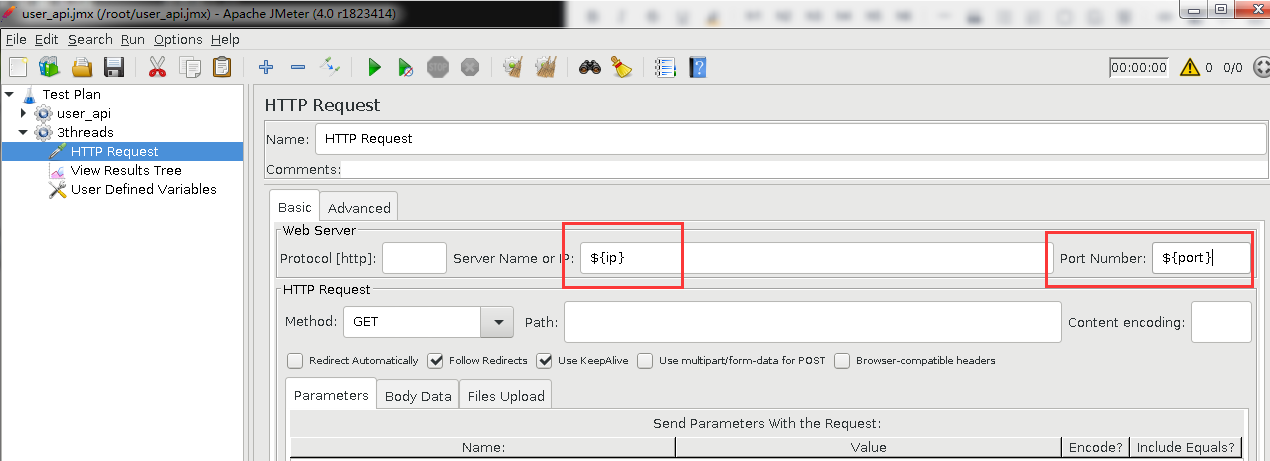Select user_api thread group in tree

click(84, 113)
